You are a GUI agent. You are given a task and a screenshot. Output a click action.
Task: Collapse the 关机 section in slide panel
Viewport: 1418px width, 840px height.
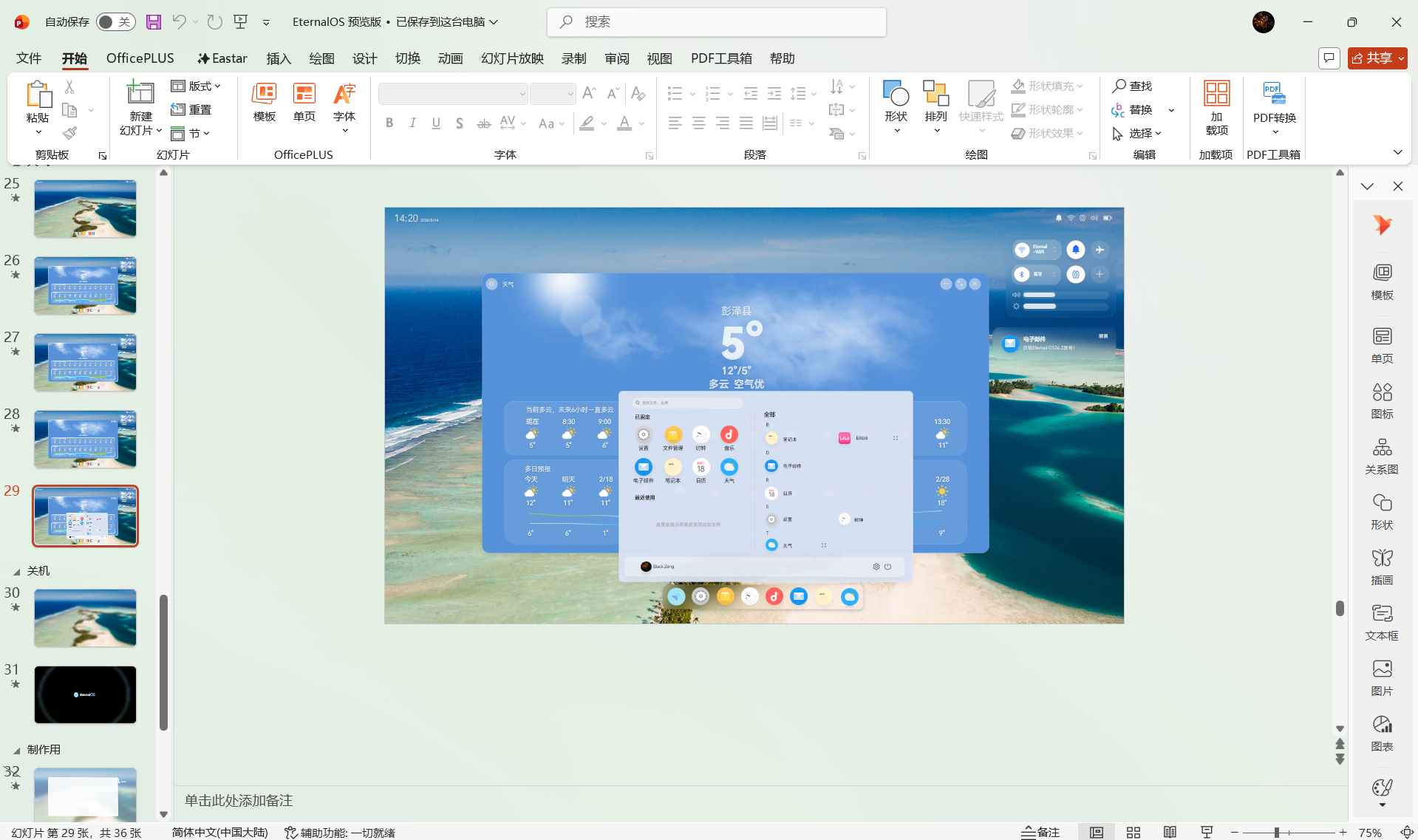click(x=16, y=571)
